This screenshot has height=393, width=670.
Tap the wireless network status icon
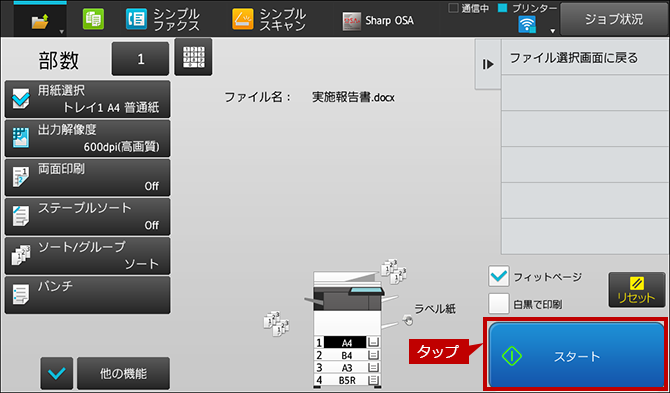[x=527, y=24]
